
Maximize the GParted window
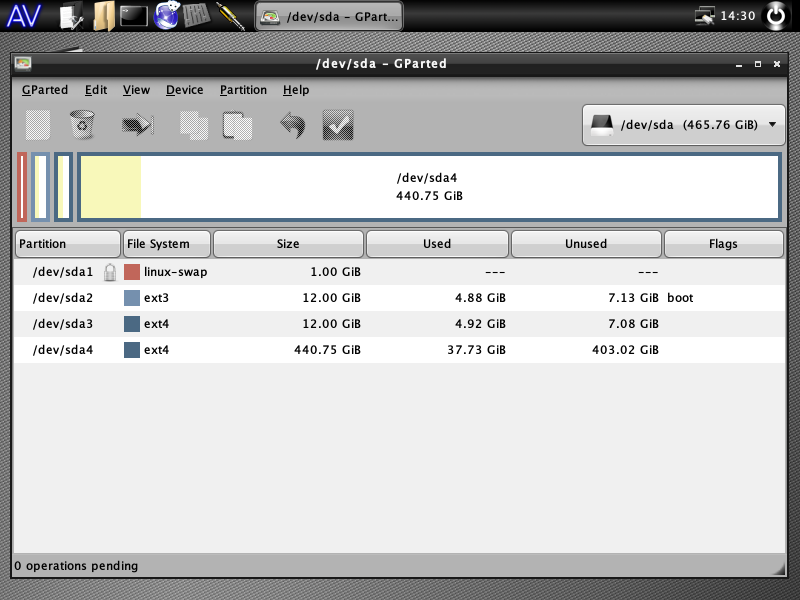pos(758,64)
